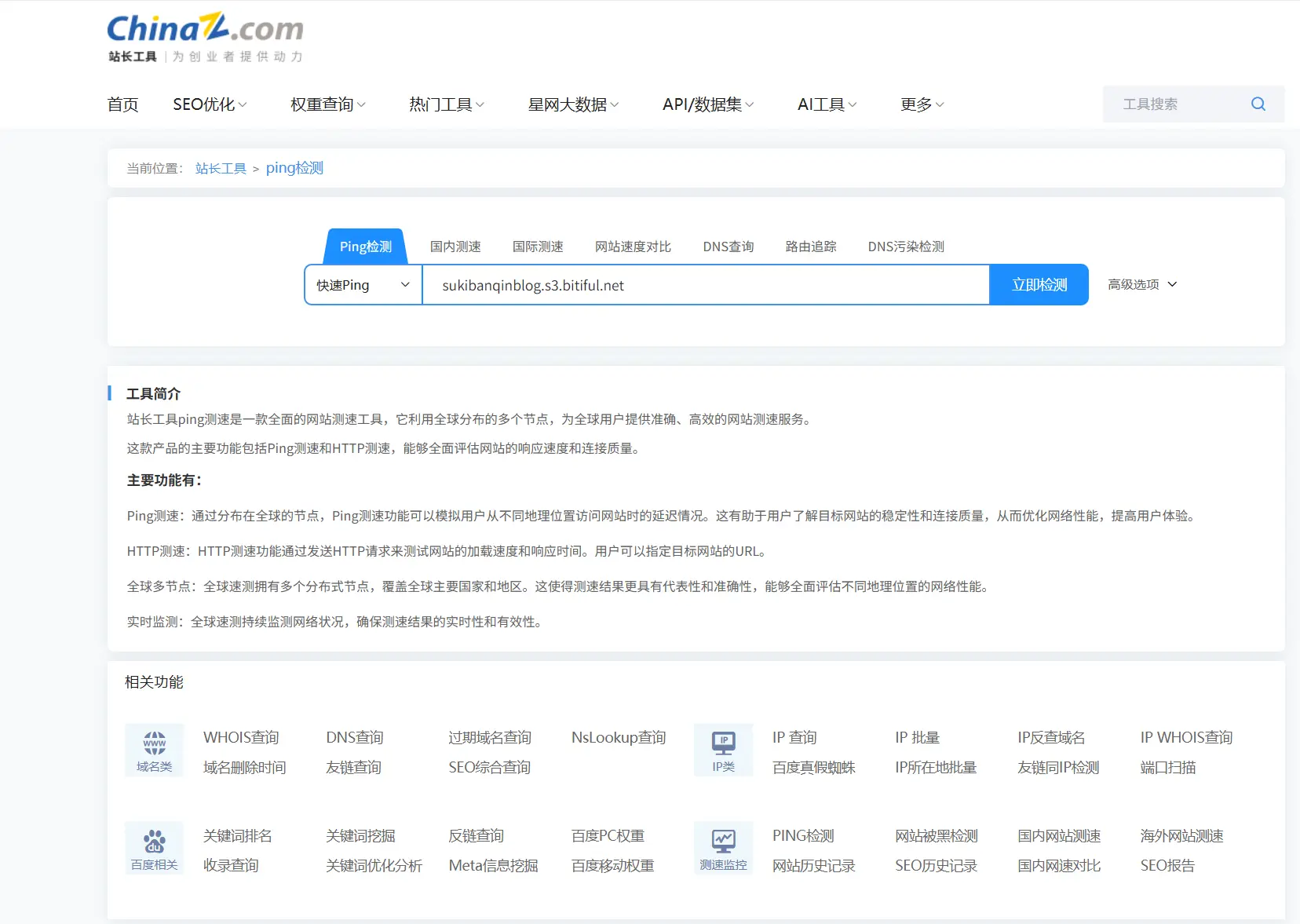Viewport: 1300px width, 924px height.
Task: Expand 高级选项 advanced options
Action: coord(1142,284)
